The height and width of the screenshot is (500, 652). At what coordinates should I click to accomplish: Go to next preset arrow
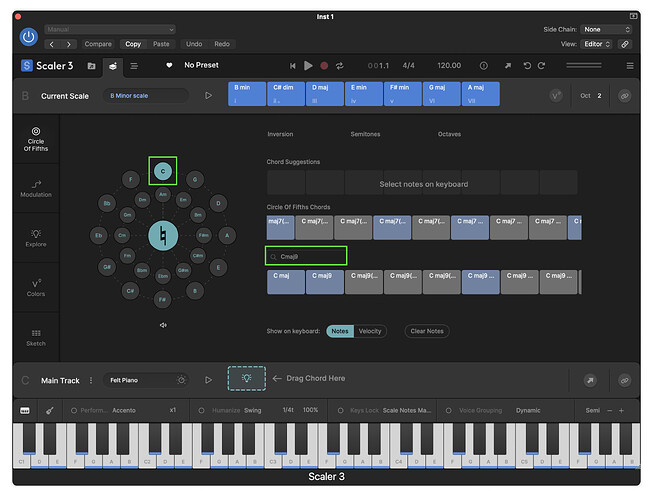click(x=69, y=44)
